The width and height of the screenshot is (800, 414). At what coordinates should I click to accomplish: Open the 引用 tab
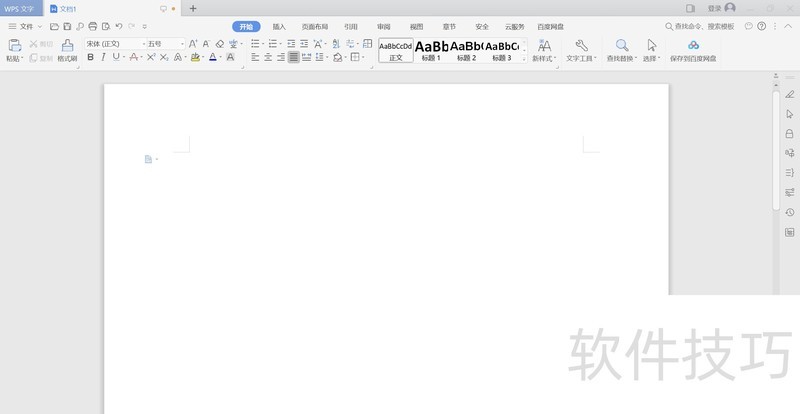pyautogui.click(x=351, y=27)
